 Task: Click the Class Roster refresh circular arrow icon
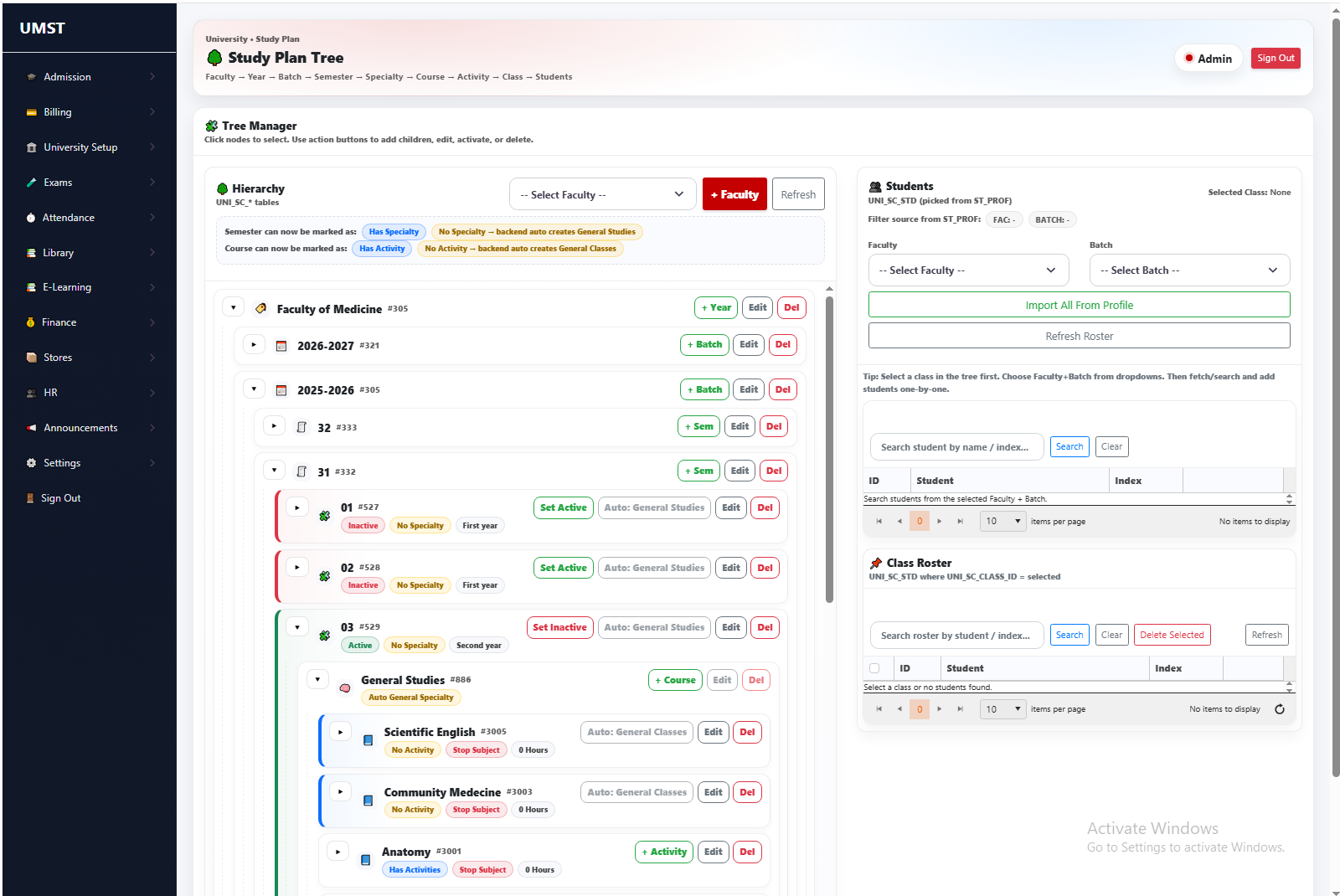pyautogui.click(x=1280, y=709)
